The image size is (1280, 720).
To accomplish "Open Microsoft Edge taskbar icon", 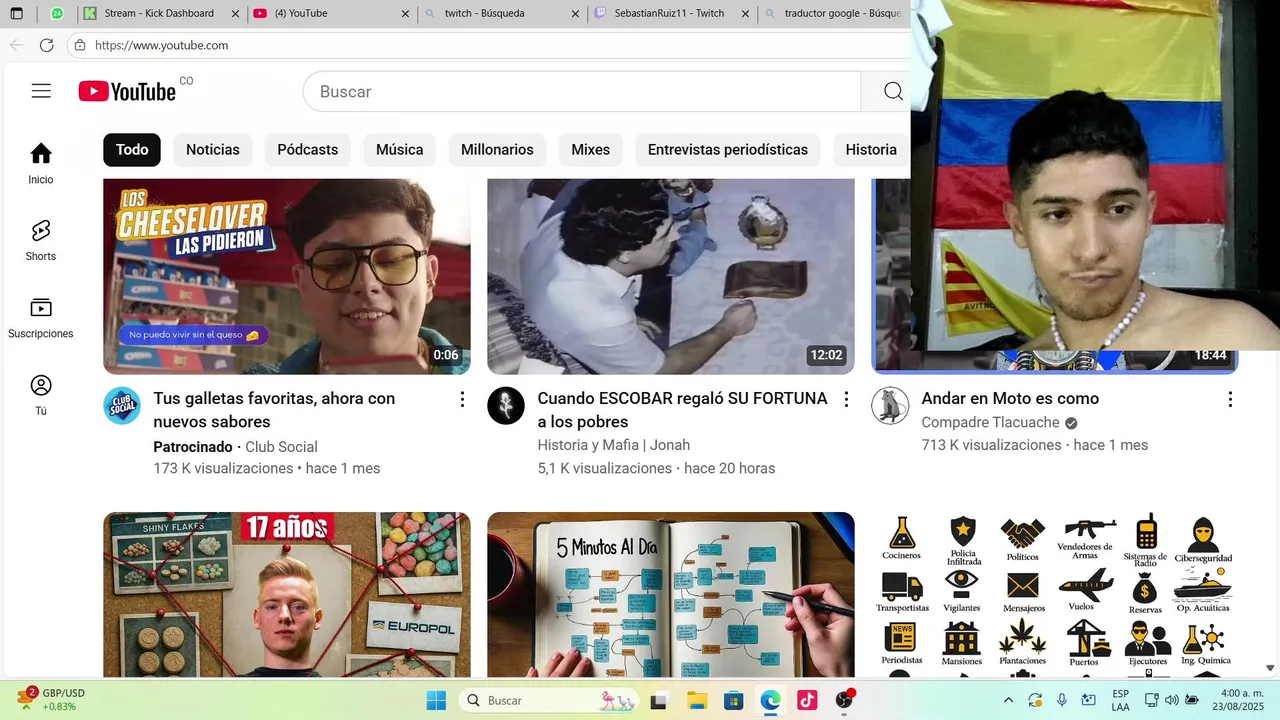I will pos(770,700).
